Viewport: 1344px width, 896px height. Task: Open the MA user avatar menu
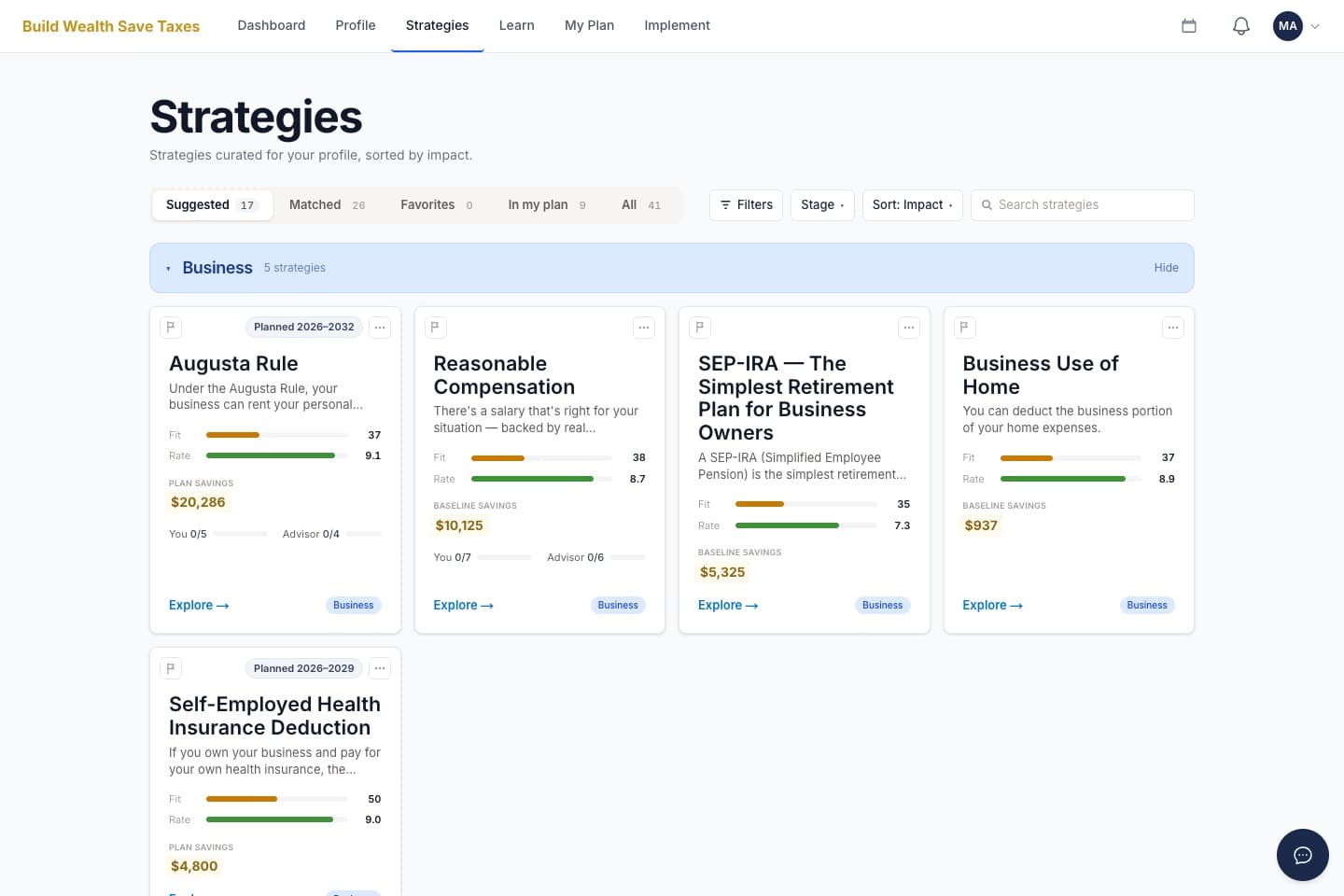(1288, 26)
